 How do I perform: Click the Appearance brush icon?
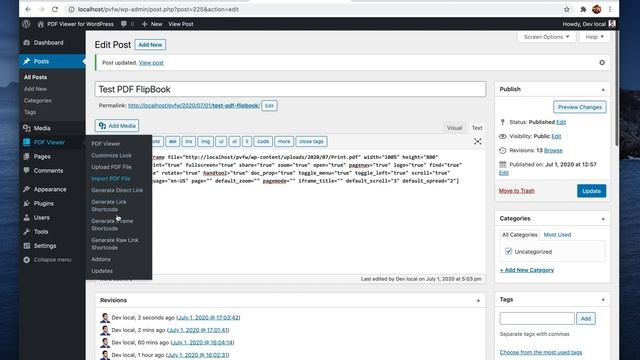click(x=27, y=189)
